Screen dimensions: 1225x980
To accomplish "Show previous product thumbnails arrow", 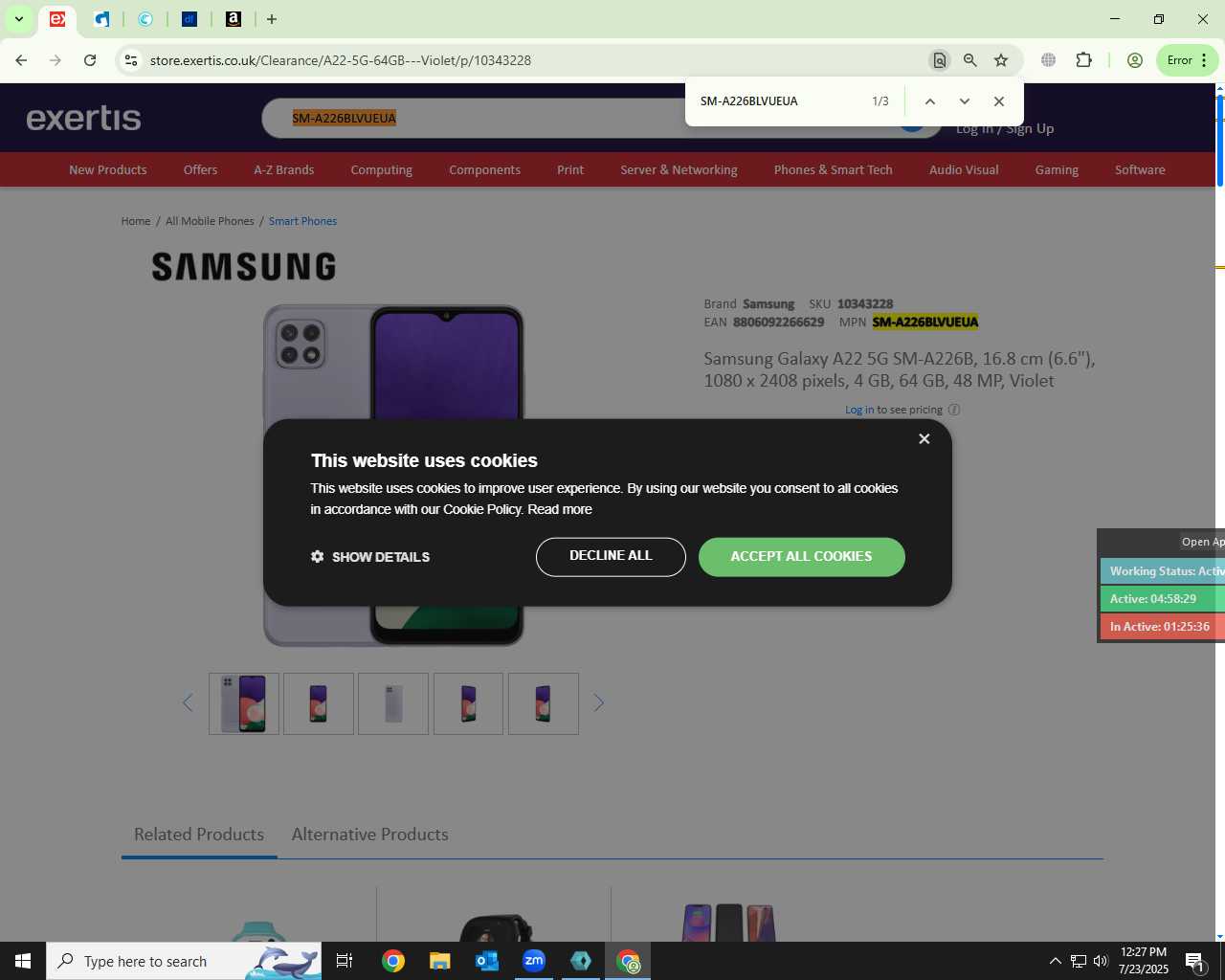I will tap(188, 703).
